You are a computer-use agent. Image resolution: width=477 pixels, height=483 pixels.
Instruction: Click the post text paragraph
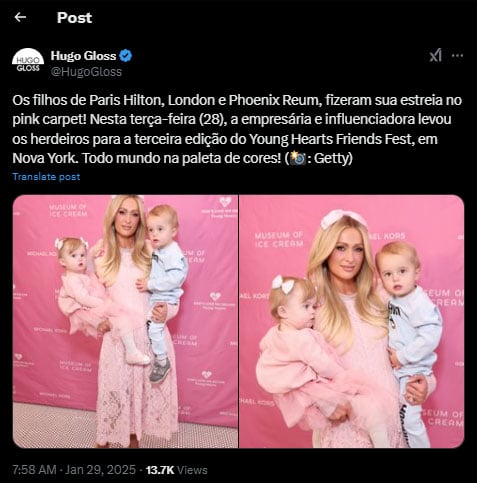pos(237,129)
